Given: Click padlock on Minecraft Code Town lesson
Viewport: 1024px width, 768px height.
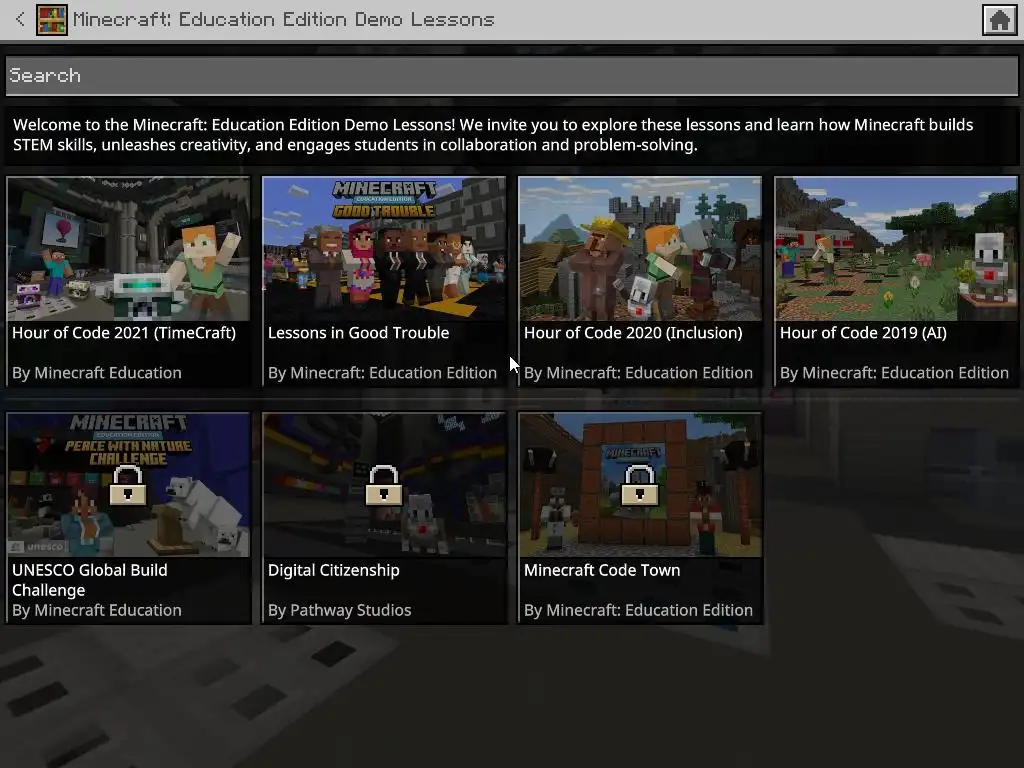Looking at the screenshot, I should [x=640, y=485].
